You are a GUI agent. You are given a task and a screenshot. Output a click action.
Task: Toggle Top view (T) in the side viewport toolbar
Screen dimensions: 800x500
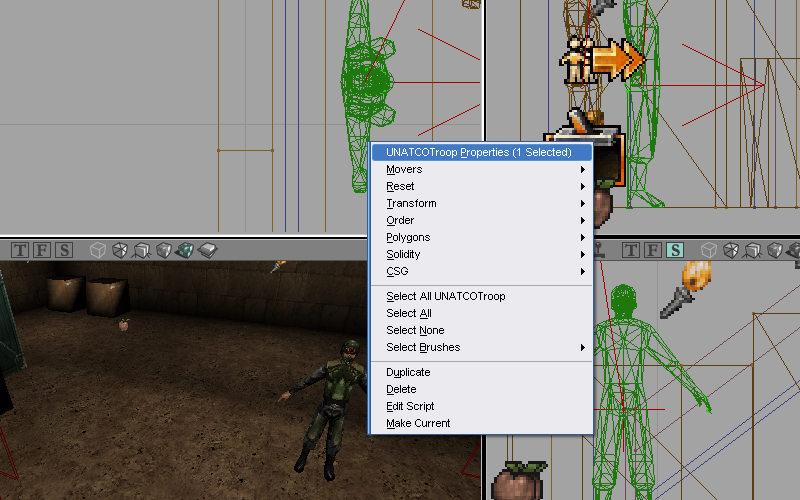[x=631, y=250]
